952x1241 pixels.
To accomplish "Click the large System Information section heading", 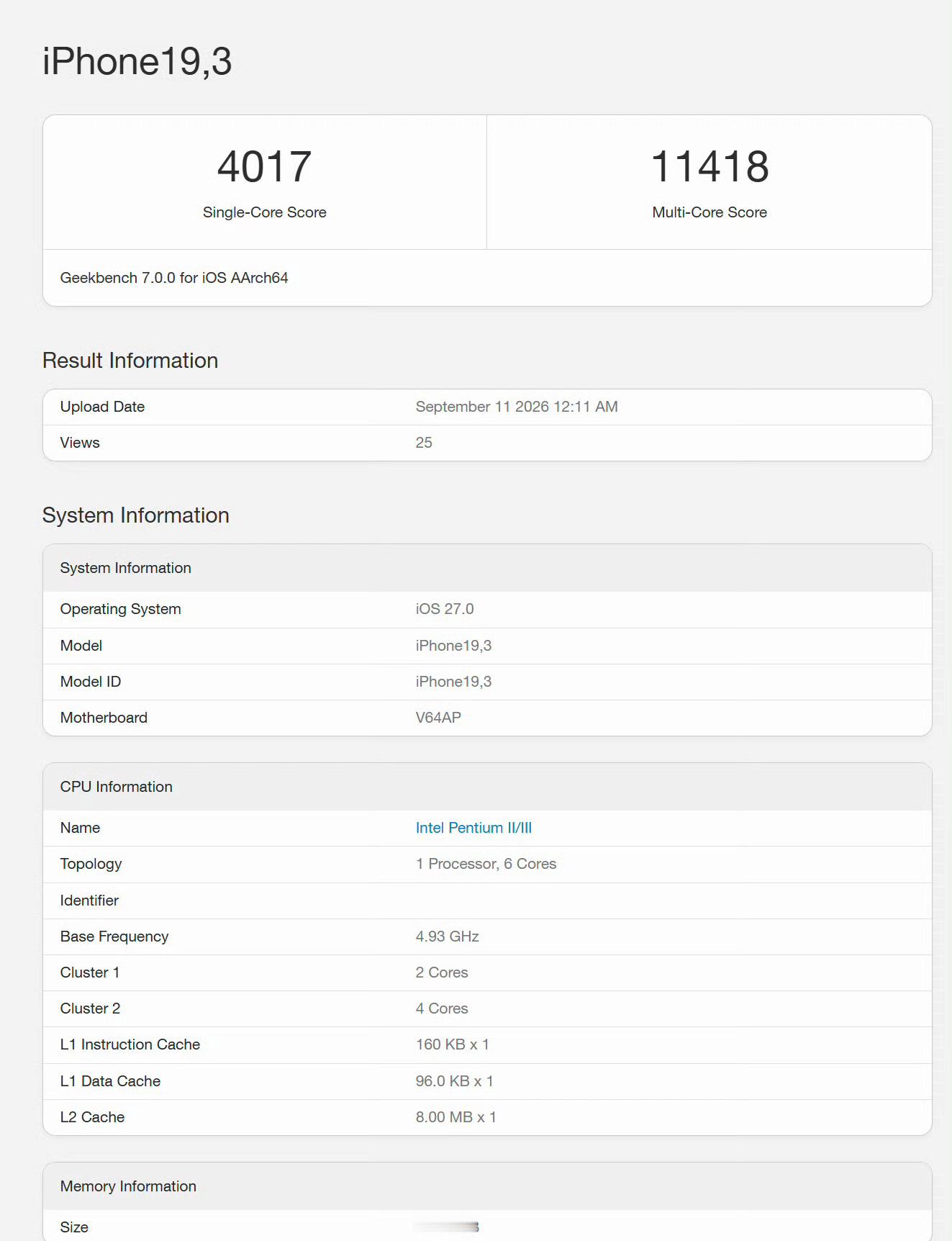I will pos(135,515).
